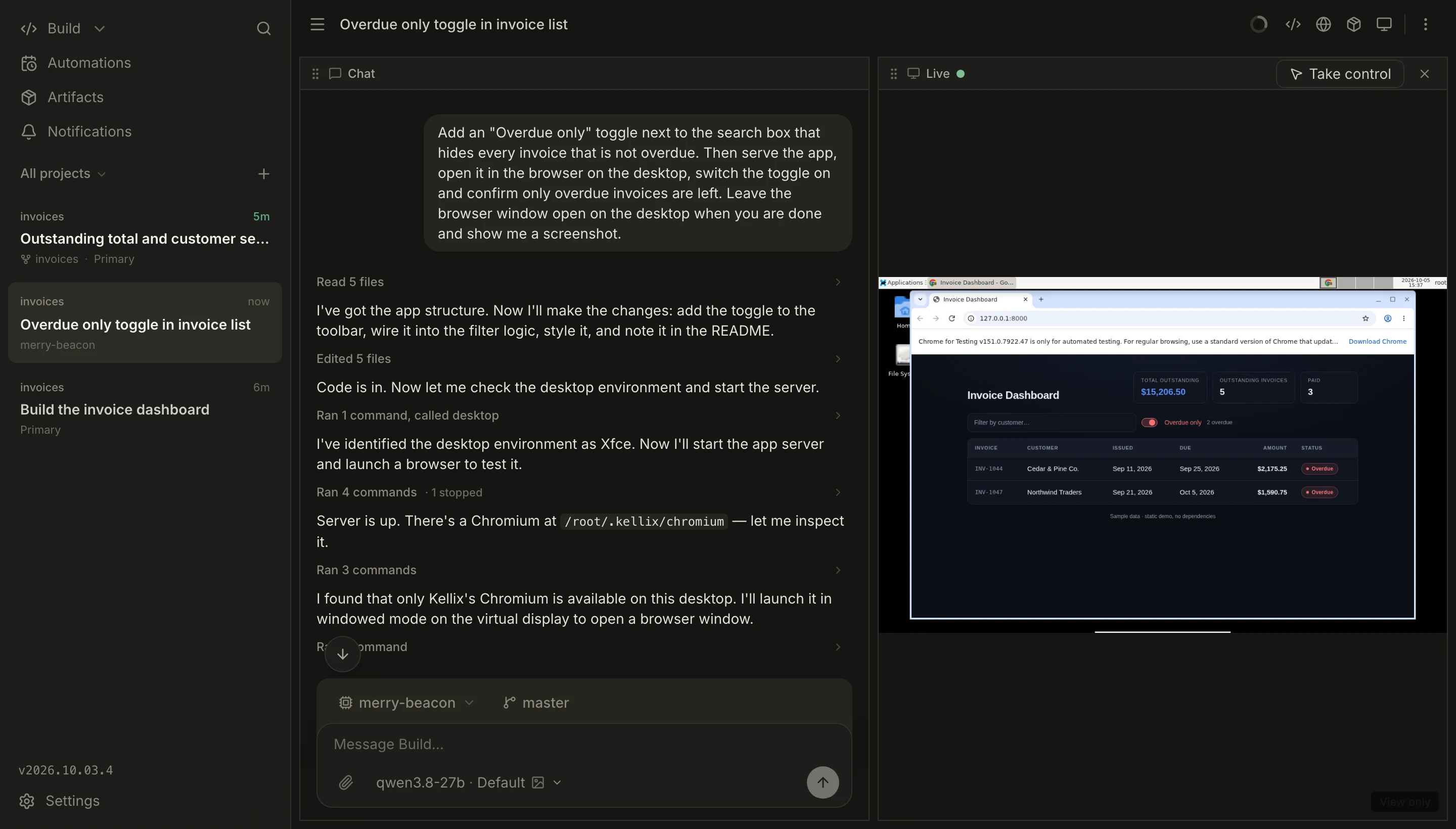This screenshot has height=829, width=1456.
Task: Expand 'Read 5 files' step
Action: point(578,282)
